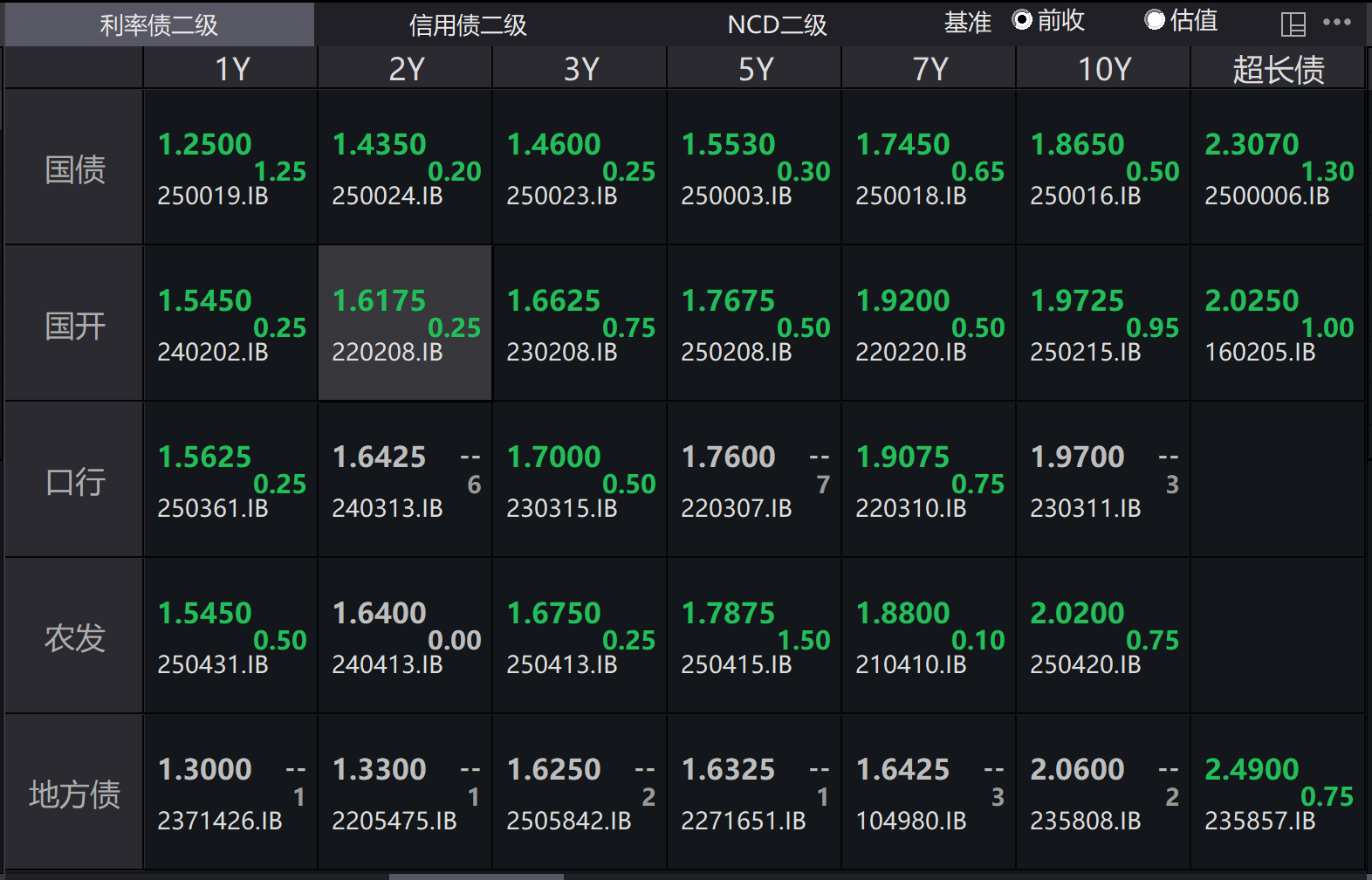Click the 口行 7Y yield 1.9075
Viewport: 1372px width, 880px height.
(x=902, y=457)
